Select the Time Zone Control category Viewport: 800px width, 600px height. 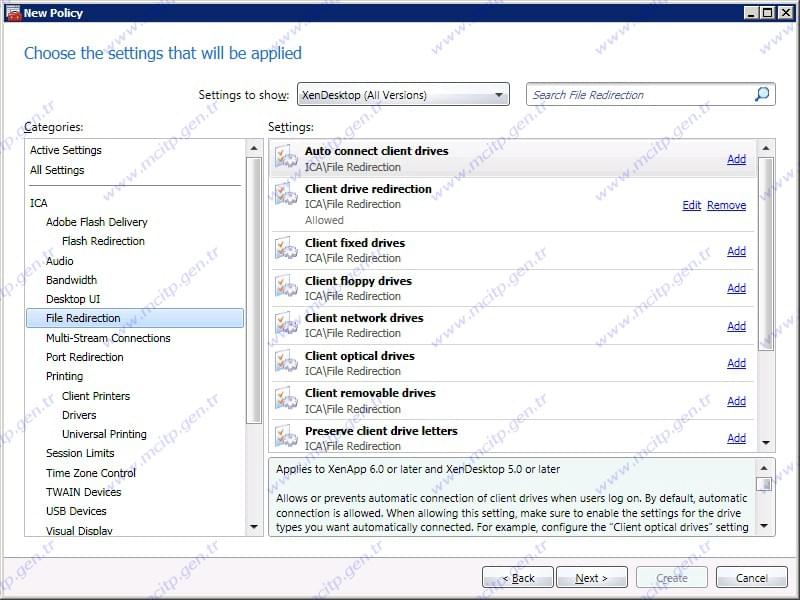(91, 473)
